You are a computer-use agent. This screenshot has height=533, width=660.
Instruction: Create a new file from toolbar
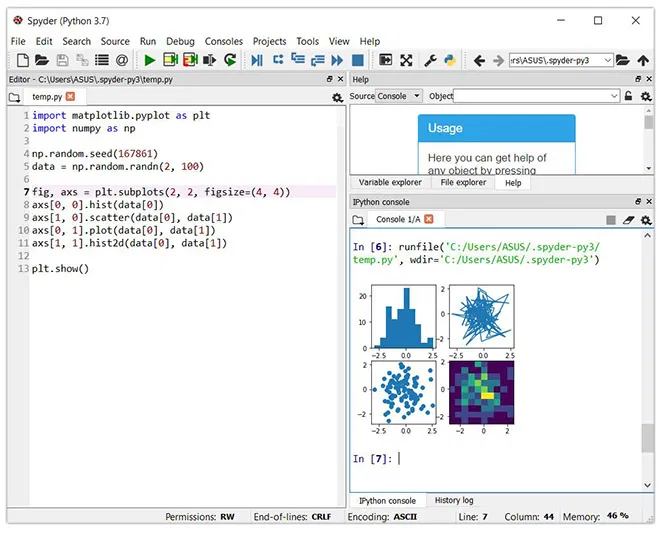click(22, 61)
